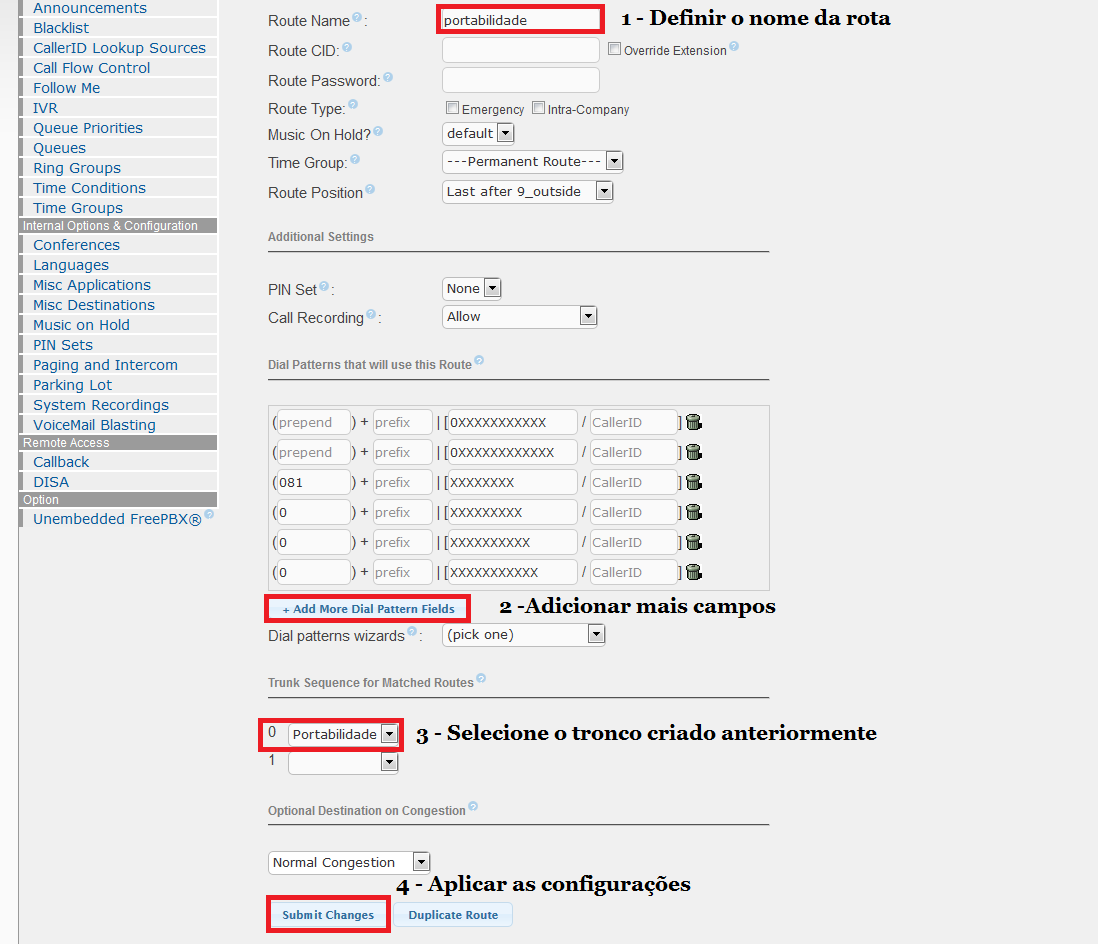Tick the Intra-Company checkbox

(x=538, y=108)
